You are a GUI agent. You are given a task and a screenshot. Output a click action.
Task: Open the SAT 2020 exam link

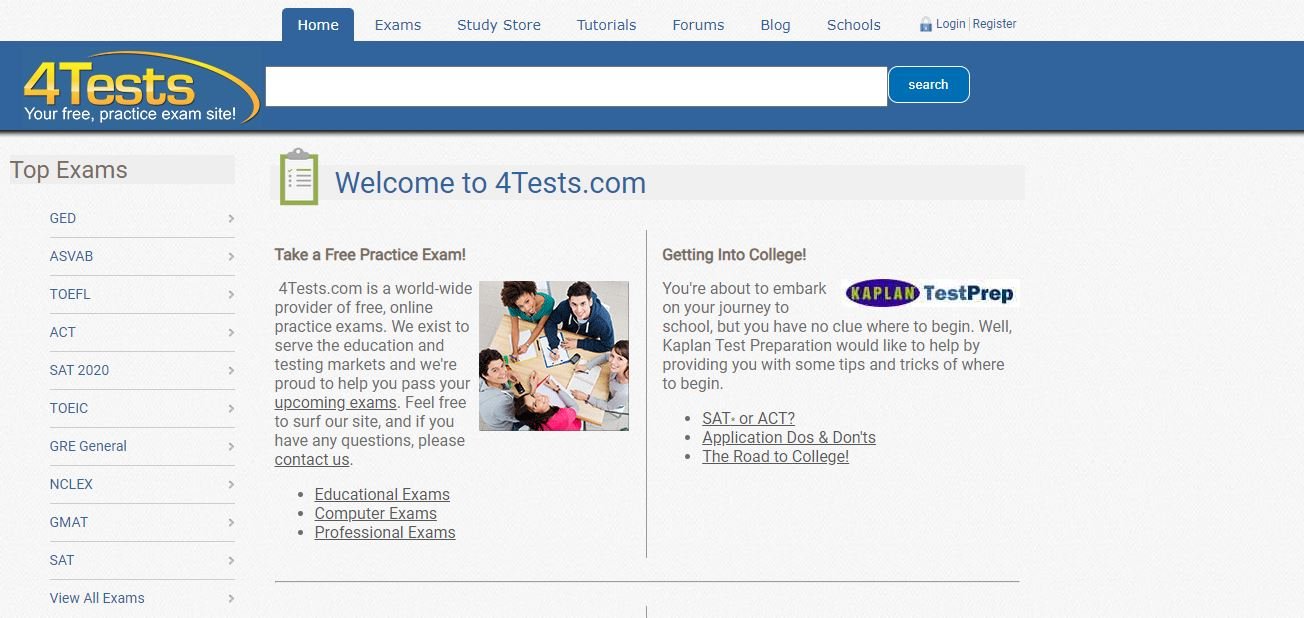(79, 370)
